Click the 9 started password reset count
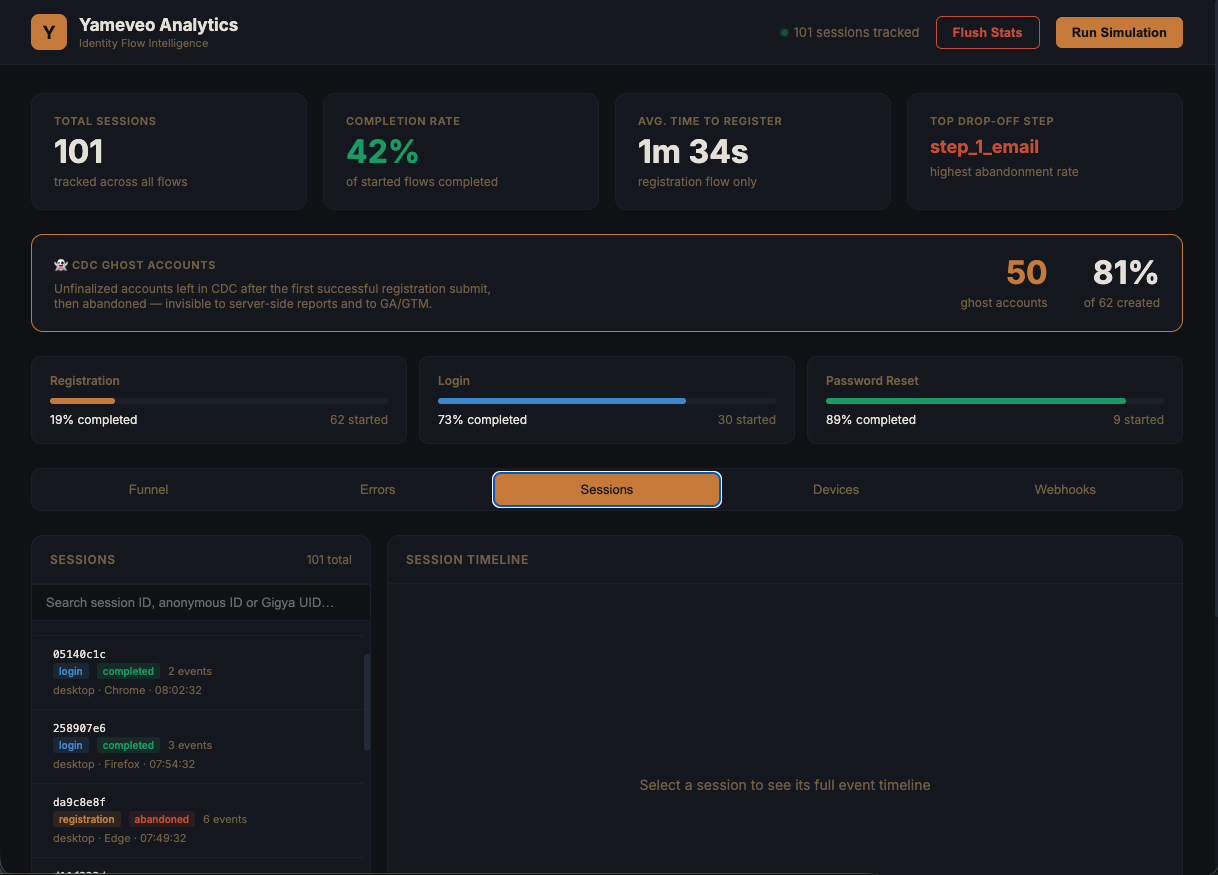This screenshot has height=875, width=1218. click(1138, 420)
